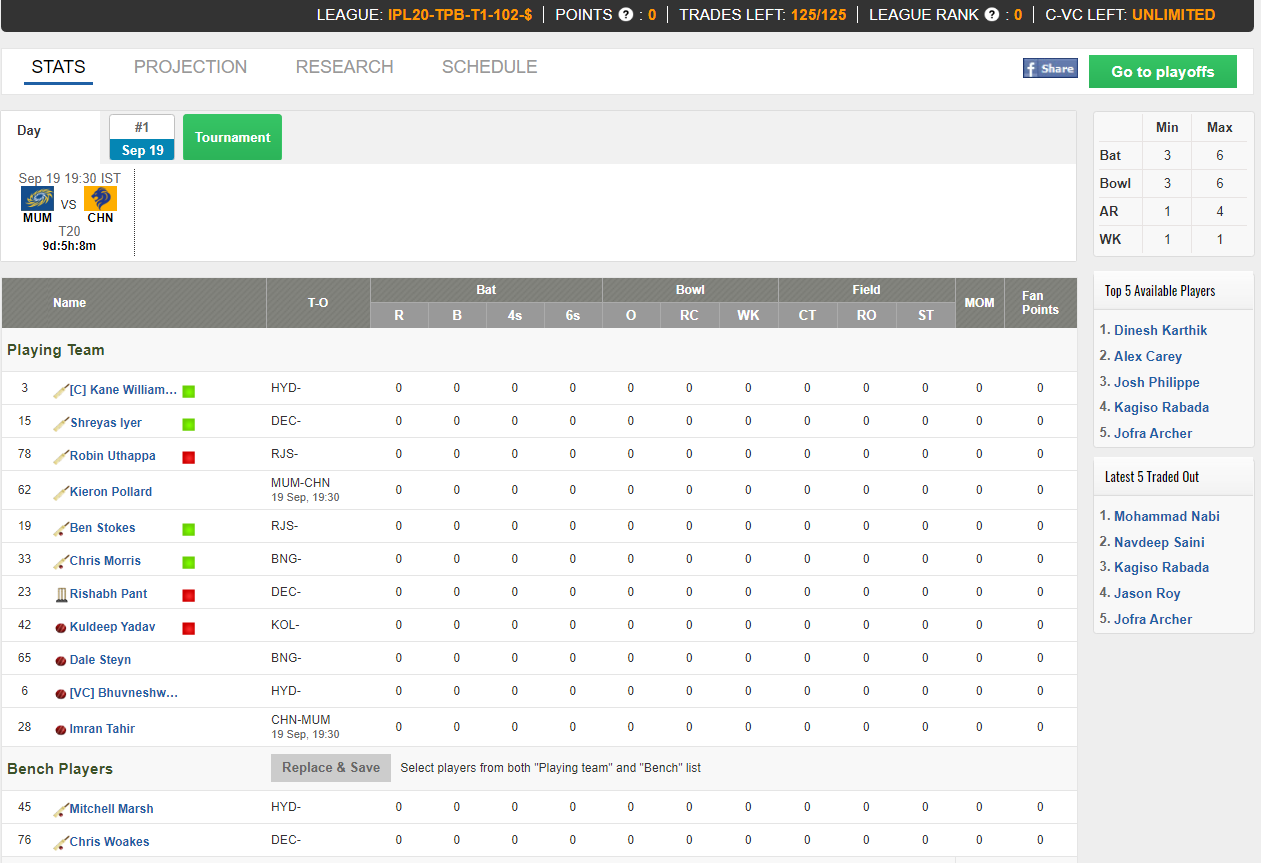Select the Ben Stokes player name
Screen dimensions: 1261x863
pos(103,528)
